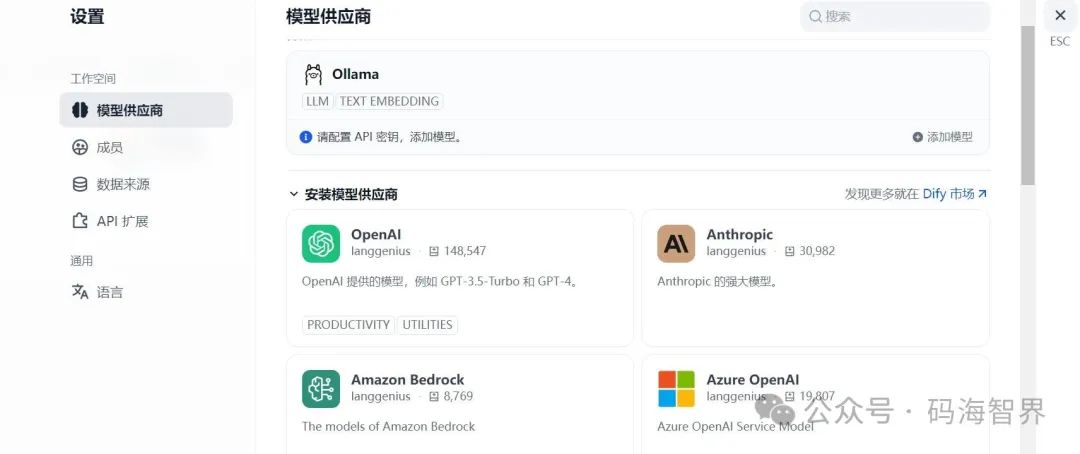The image size is (1080, 454).
Task: Click the members face icon
Action: coord(80,147)
